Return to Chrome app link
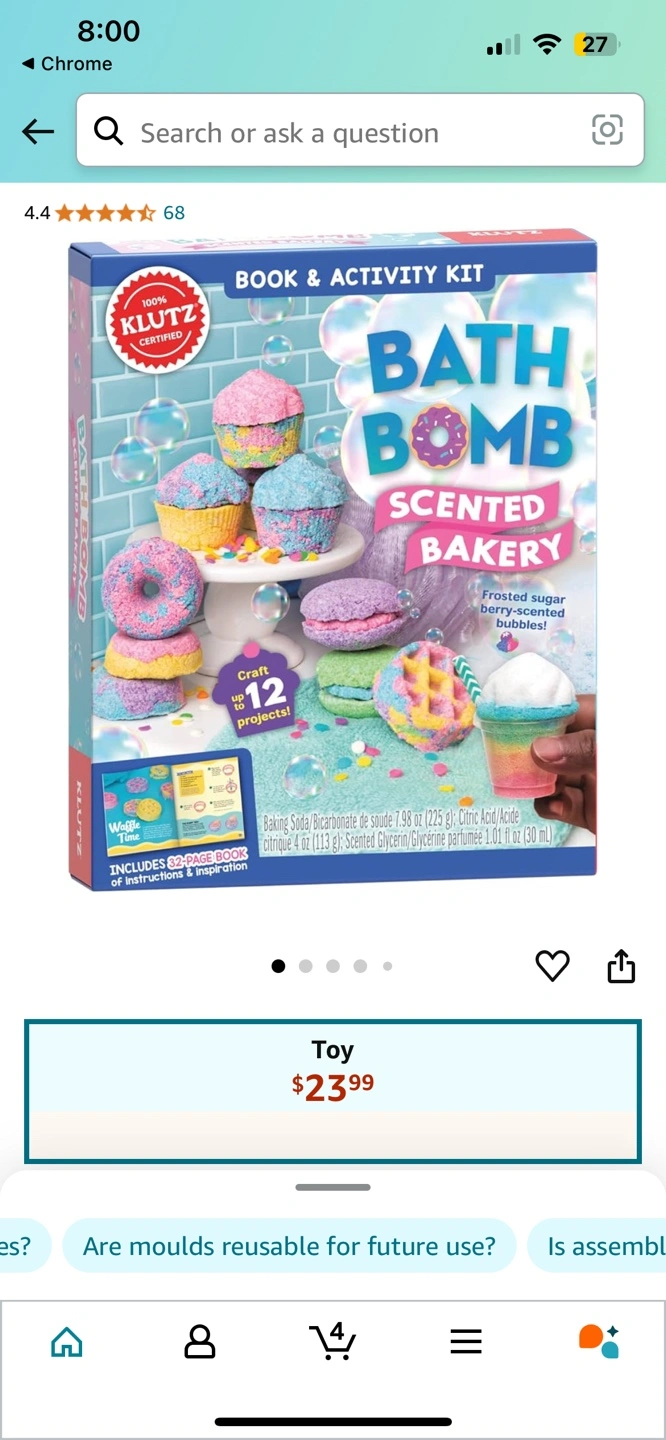 (x=67, y=63)
